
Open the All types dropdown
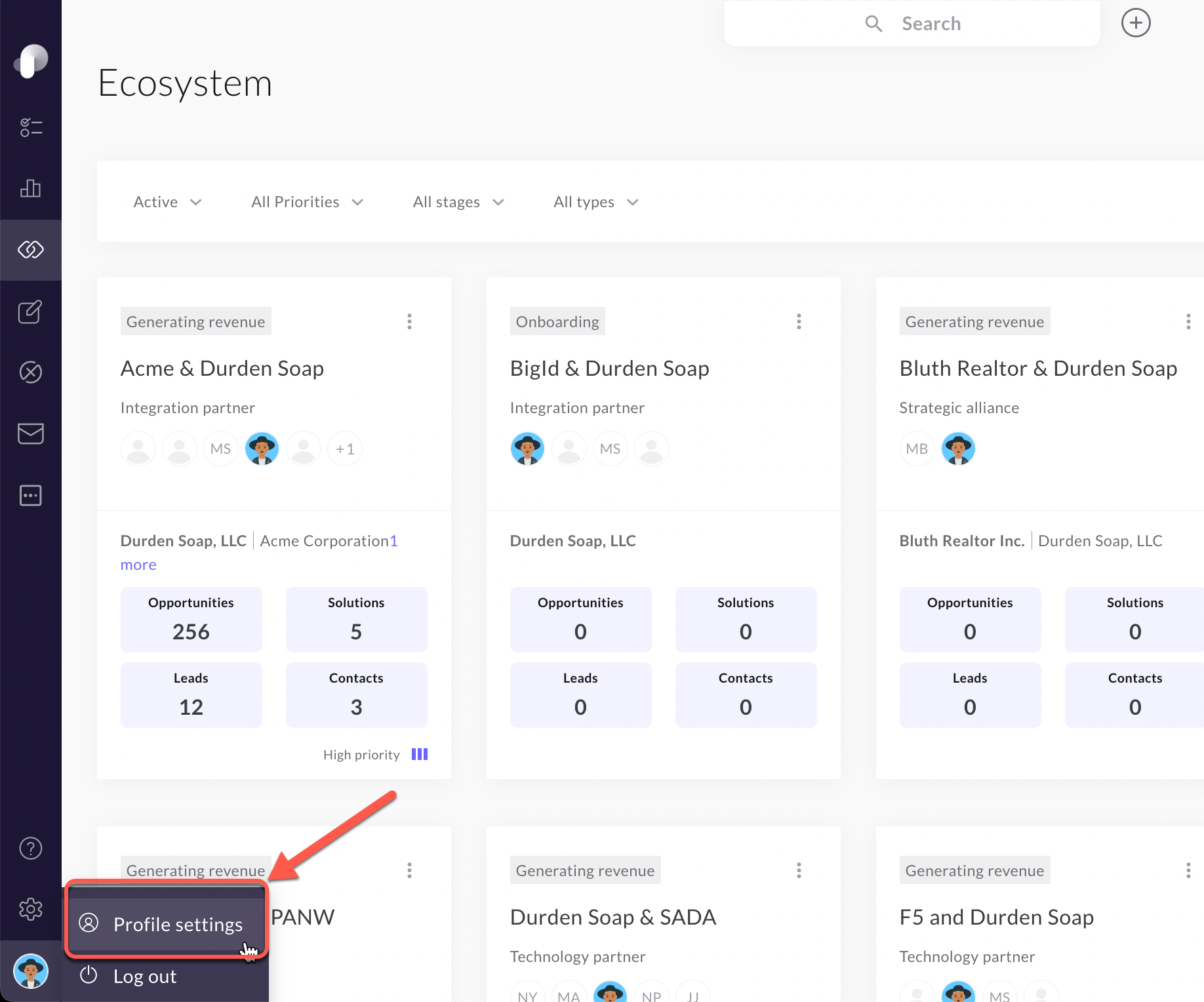(x=595, y=202)
